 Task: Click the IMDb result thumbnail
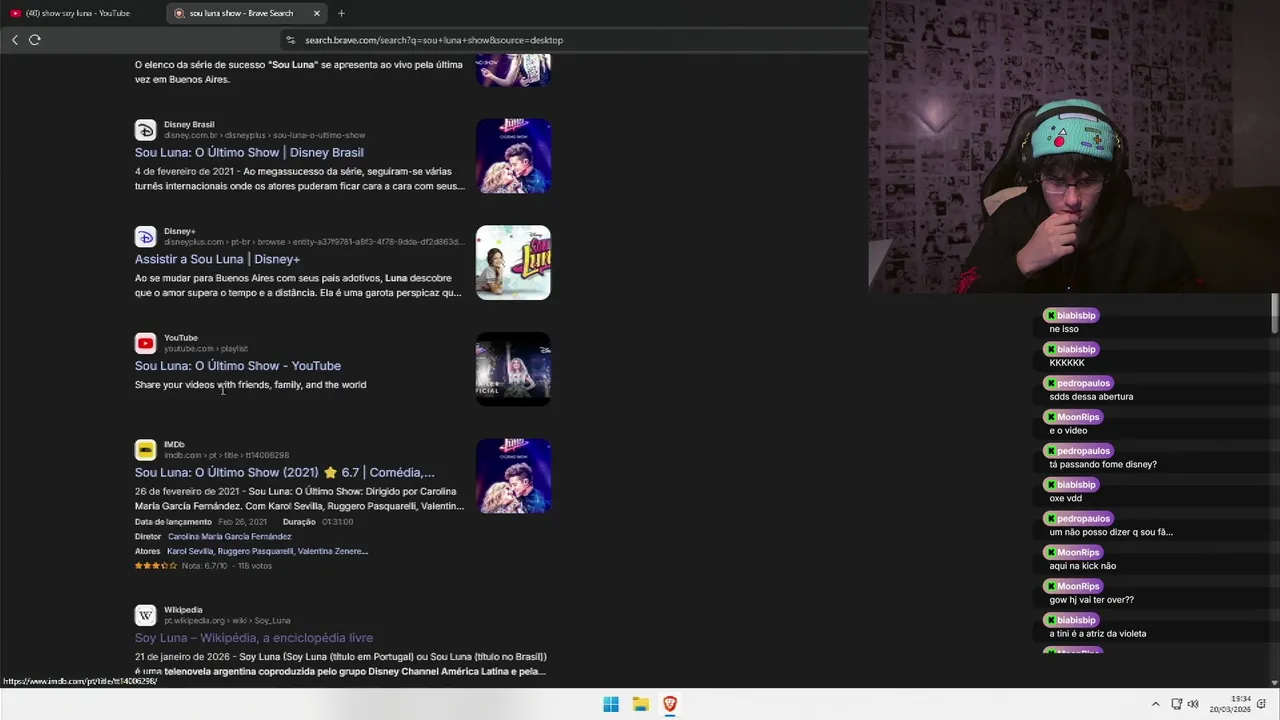(x=513, y=476)
